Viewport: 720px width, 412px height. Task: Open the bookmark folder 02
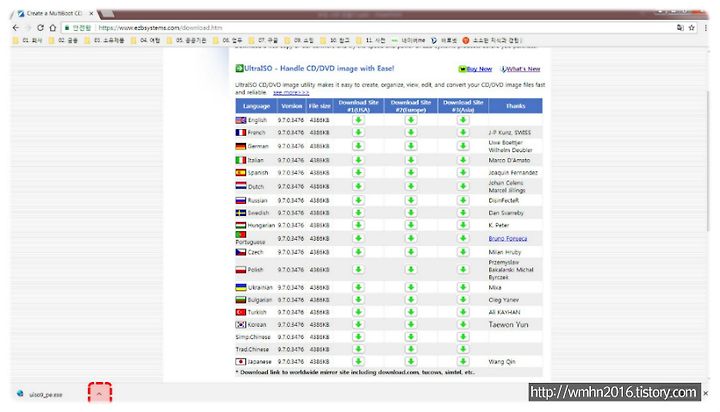coord(63,40)
